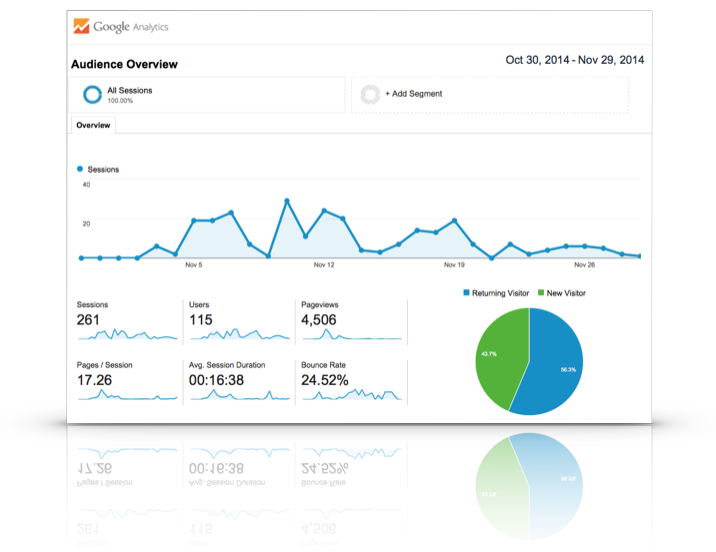This screenshot has width=716, height=552.
Task: Click the Users 115 metric sparkline
Action: 240,333
